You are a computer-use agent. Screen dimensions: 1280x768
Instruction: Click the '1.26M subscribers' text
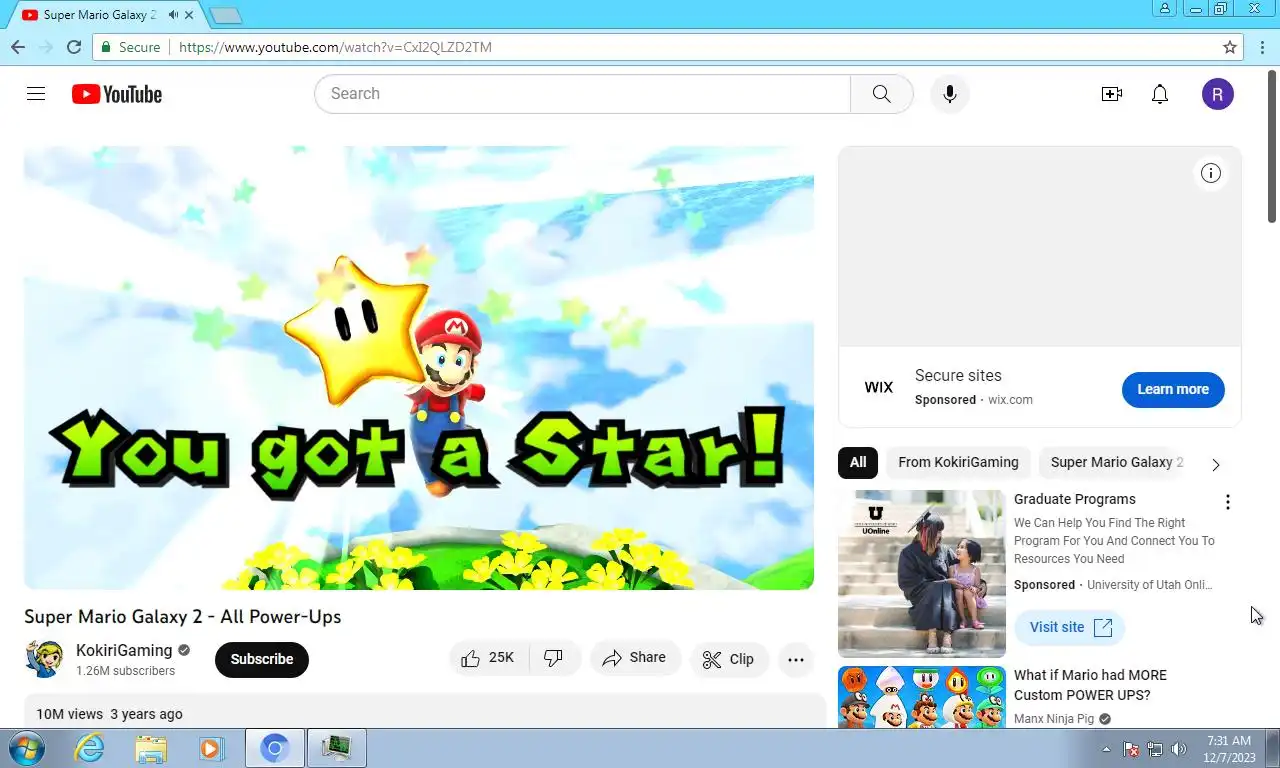[x=125, y=671]
